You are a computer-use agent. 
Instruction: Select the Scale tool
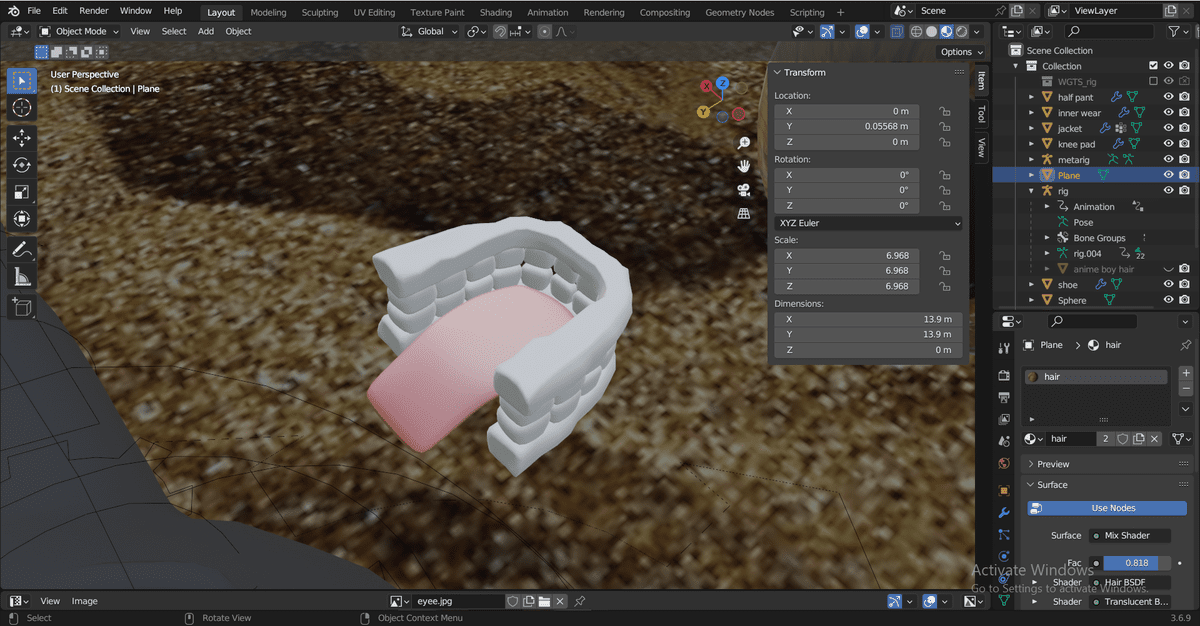point(22,192)
